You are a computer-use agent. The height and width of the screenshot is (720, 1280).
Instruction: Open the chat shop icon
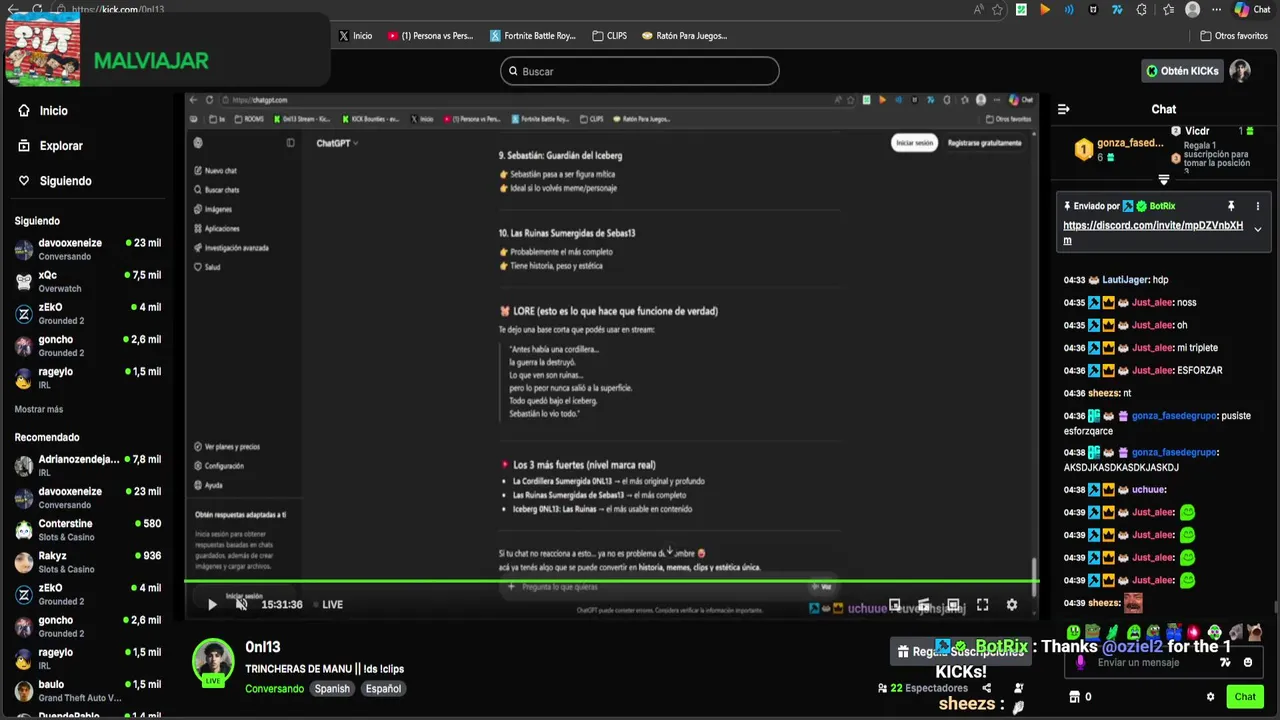pos(1074,697)
